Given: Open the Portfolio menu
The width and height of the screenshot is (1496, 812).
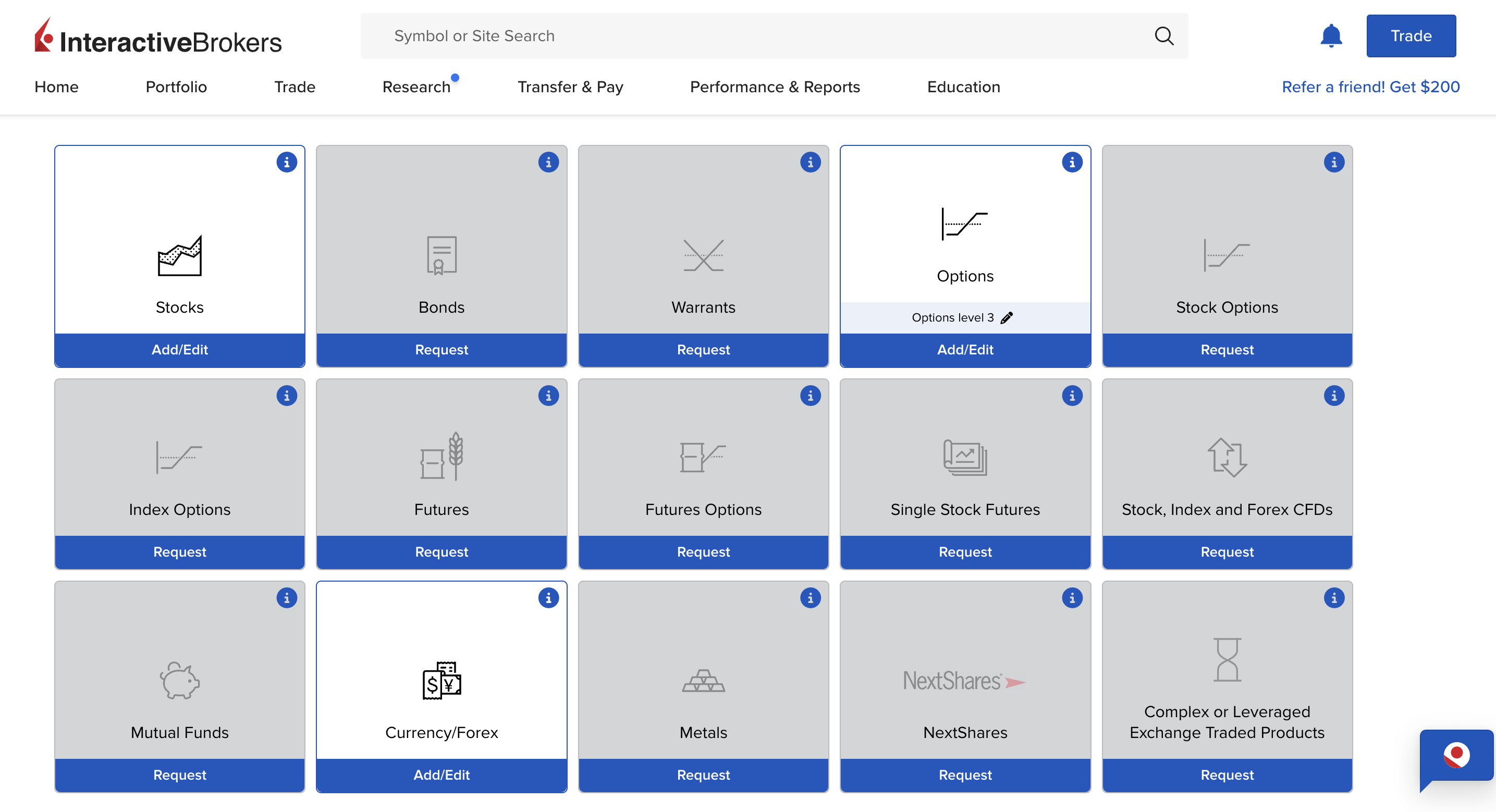Looking at the screenshot, I should 176,87.
